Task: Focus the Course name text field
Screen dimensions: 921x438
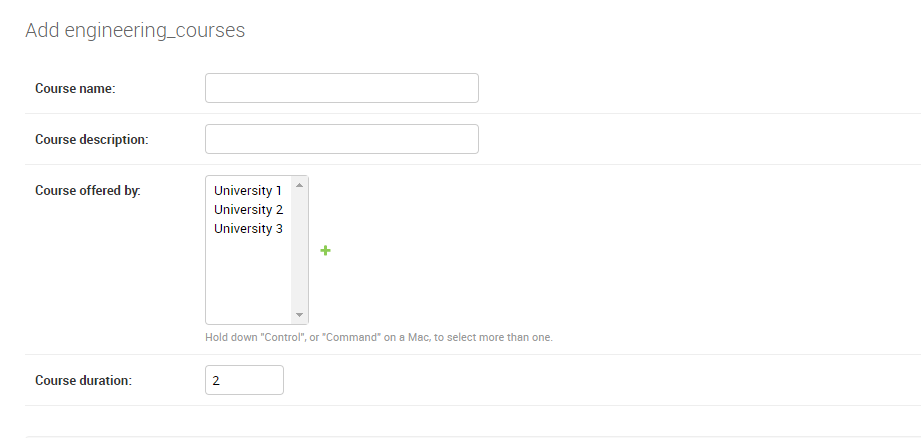Action: coord(341,88)
